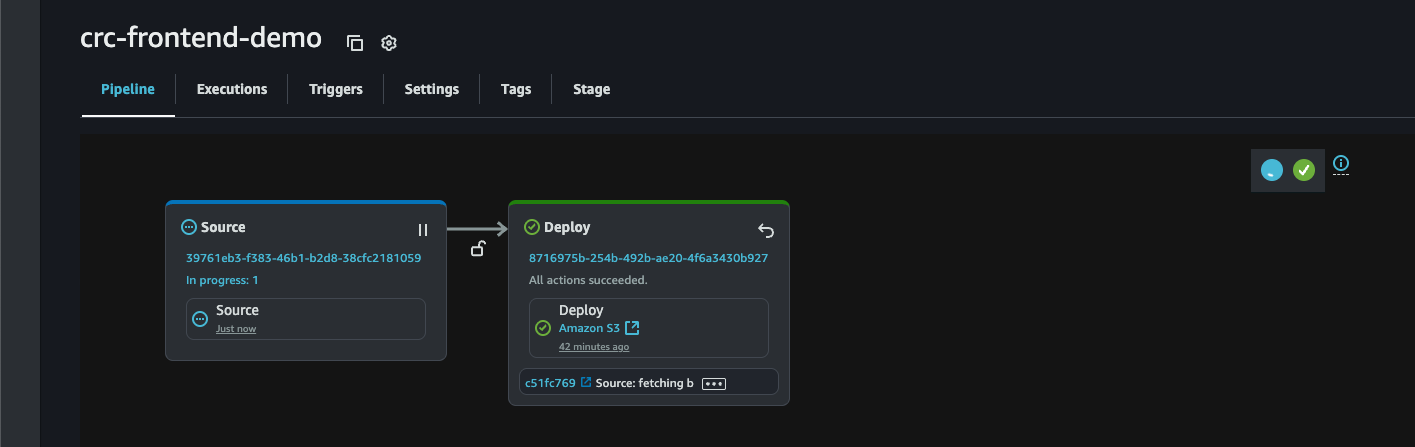Open the Triggers tab

[336, 89]
